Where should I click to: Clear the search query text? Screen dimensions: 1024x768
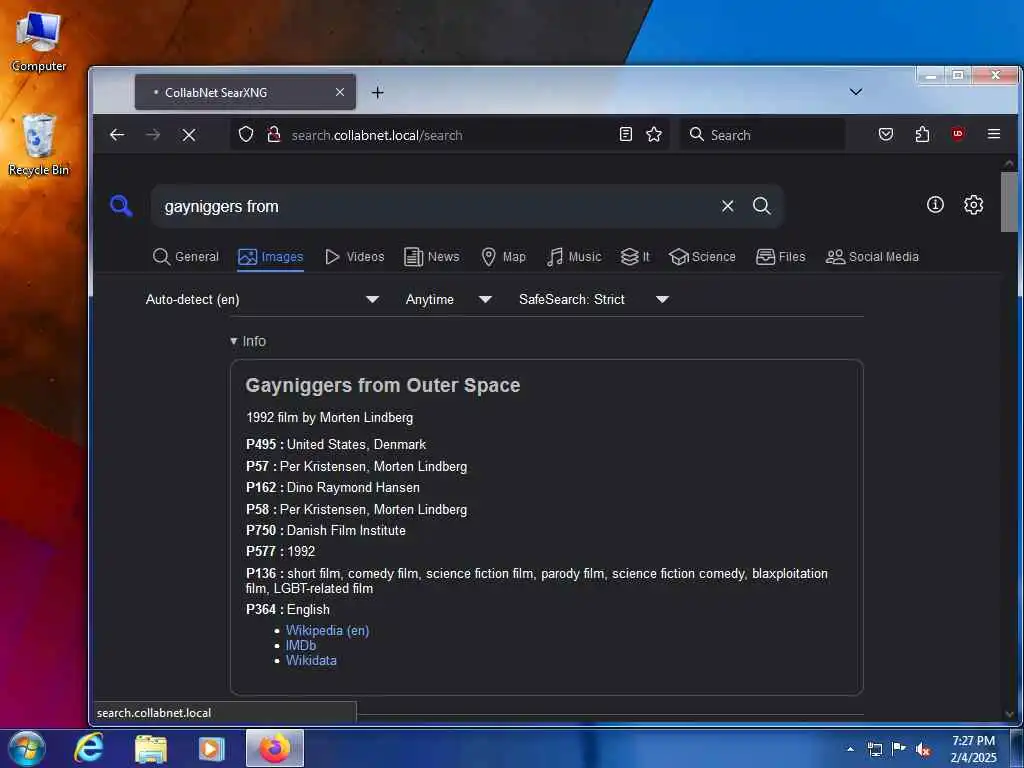click(x=728, y=206)
